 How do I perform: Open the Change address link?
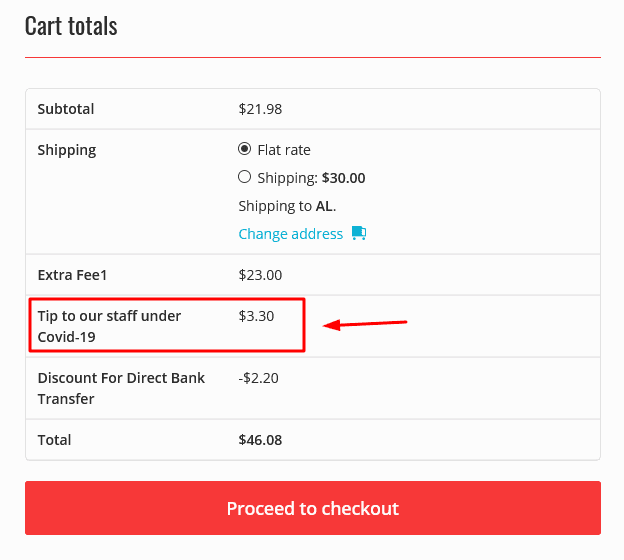(x=291, y=234)
